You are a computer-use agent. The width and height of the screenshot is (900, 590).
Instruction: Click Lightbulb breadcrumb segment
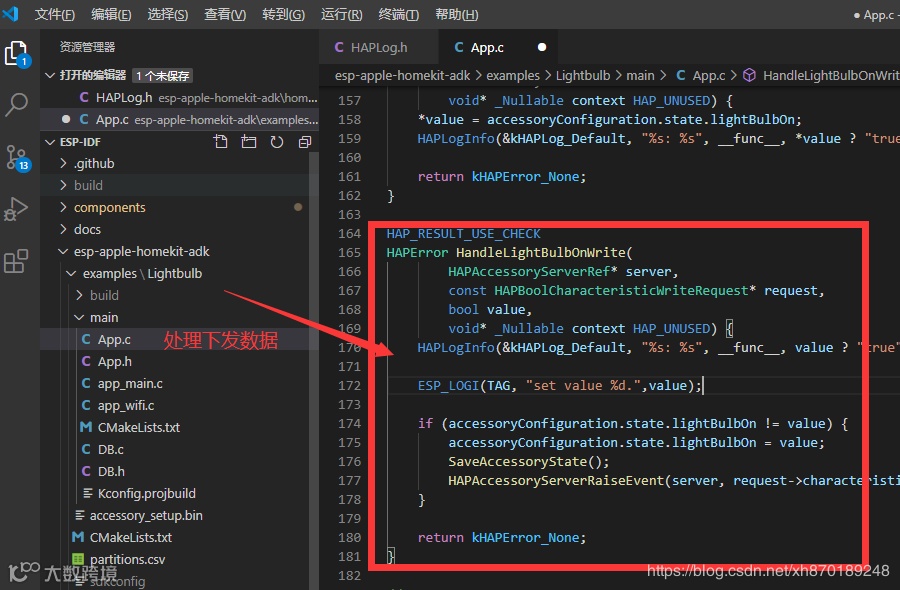click(x=583, y=75)
